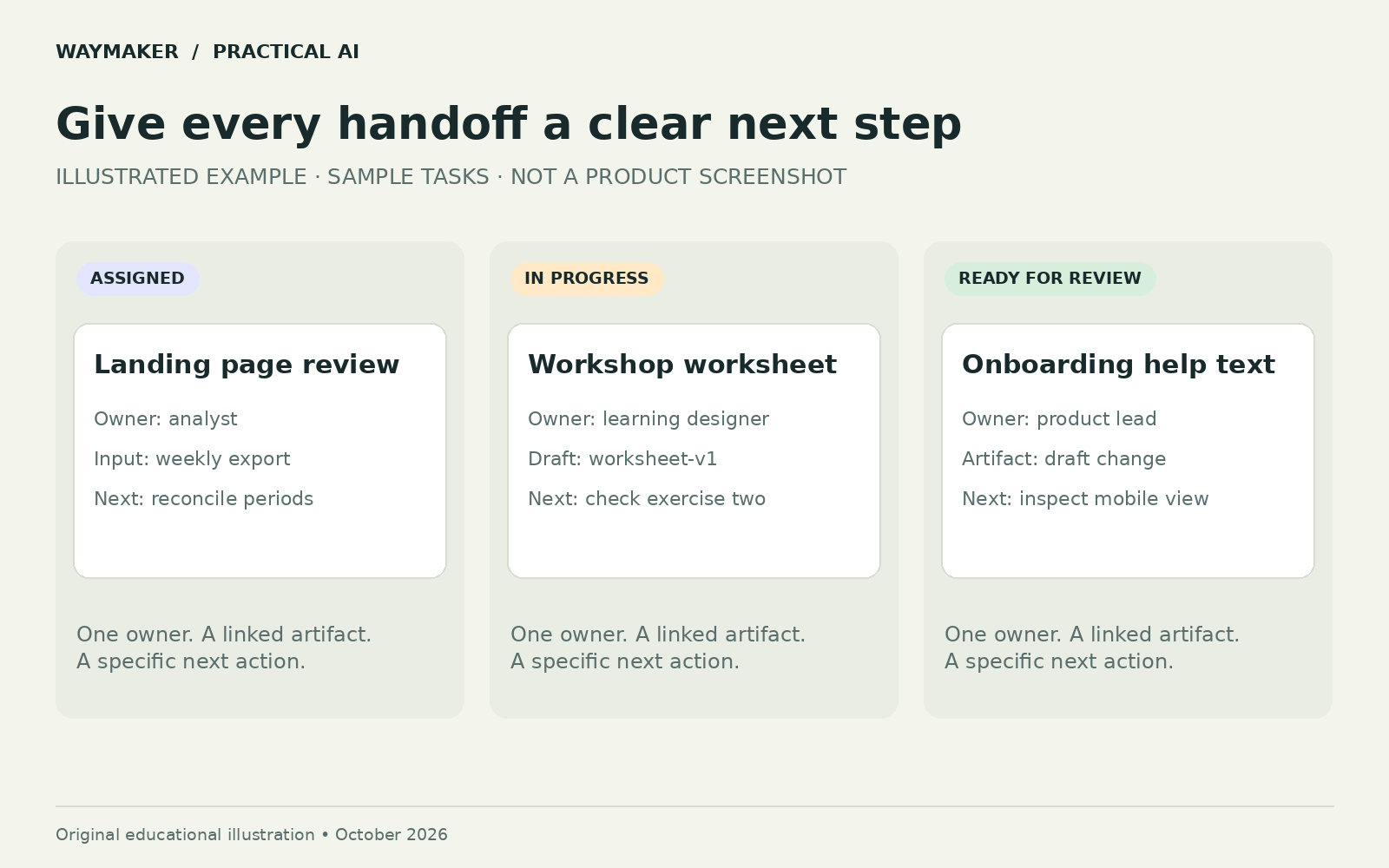1389x868 pixels.
Task: Open the "Onboarding help text" card title
Action: [x=1118, y=365]
